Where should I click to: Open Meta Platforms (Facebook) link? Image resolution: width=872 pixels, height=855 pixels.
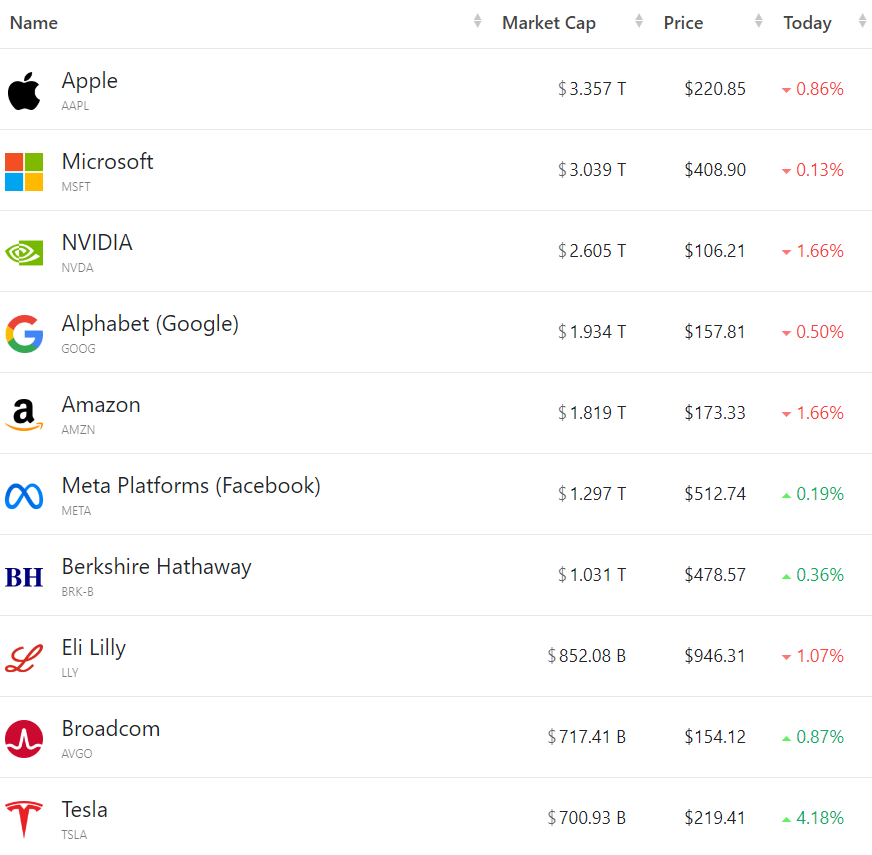click(x=191, y=486)
